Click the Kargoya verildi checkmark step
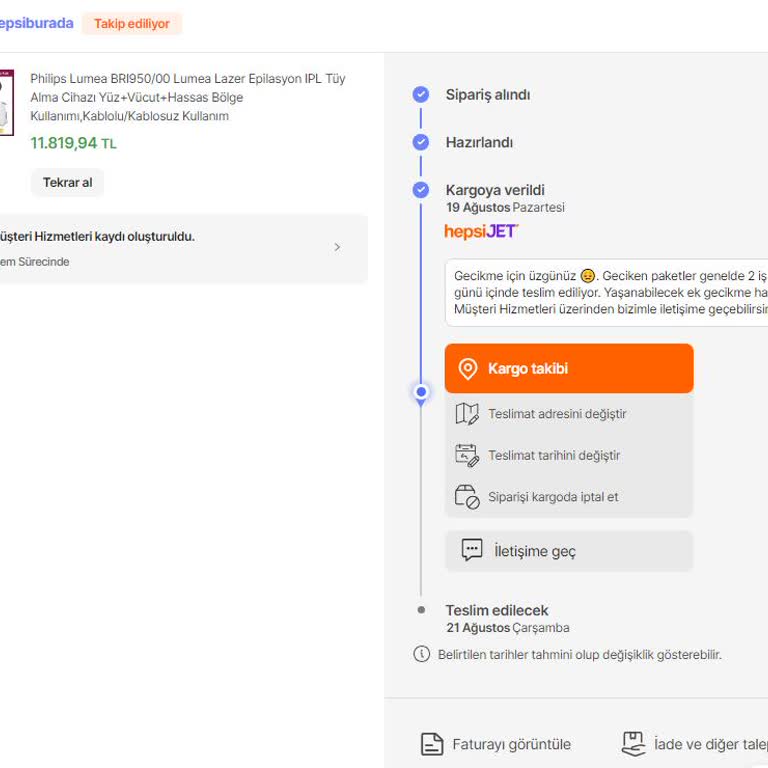 (421, 190)
